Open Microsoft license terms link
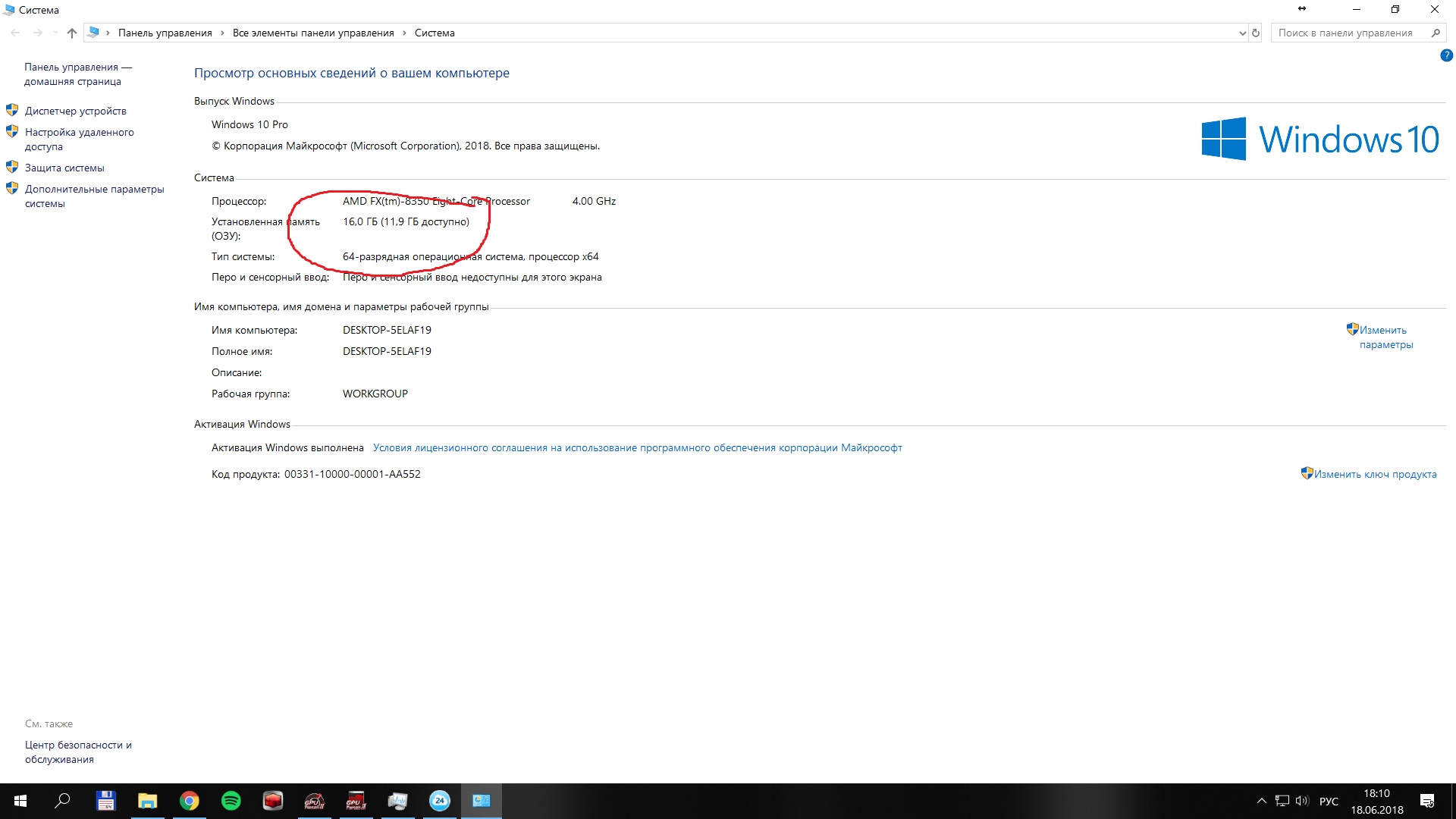Image resolution: width=1456 pixels, height=819 pixels. pyautogui.click(x=637, y=447)
